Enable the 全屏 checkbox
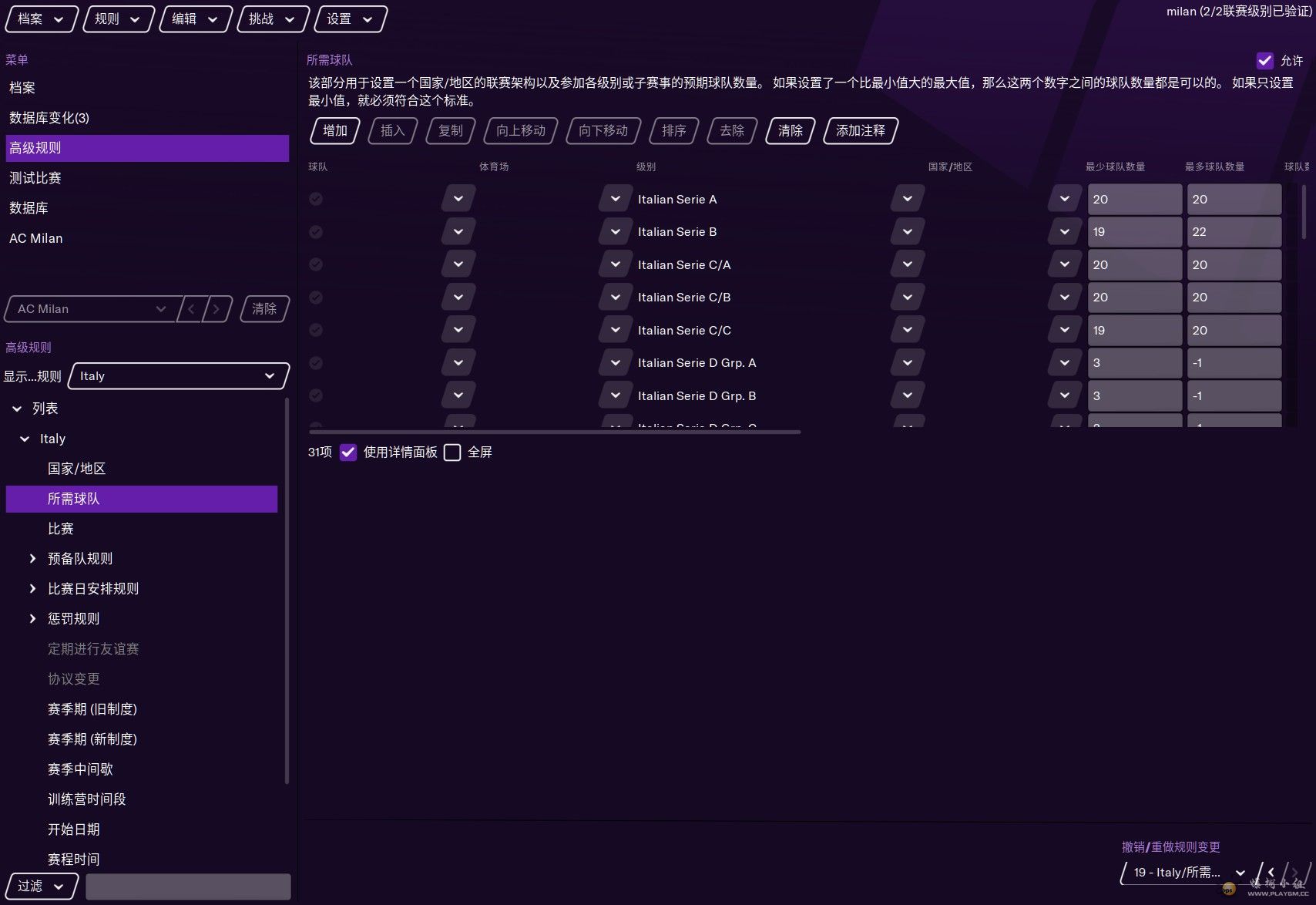1316x905 pixels. [x=453, y=452]
